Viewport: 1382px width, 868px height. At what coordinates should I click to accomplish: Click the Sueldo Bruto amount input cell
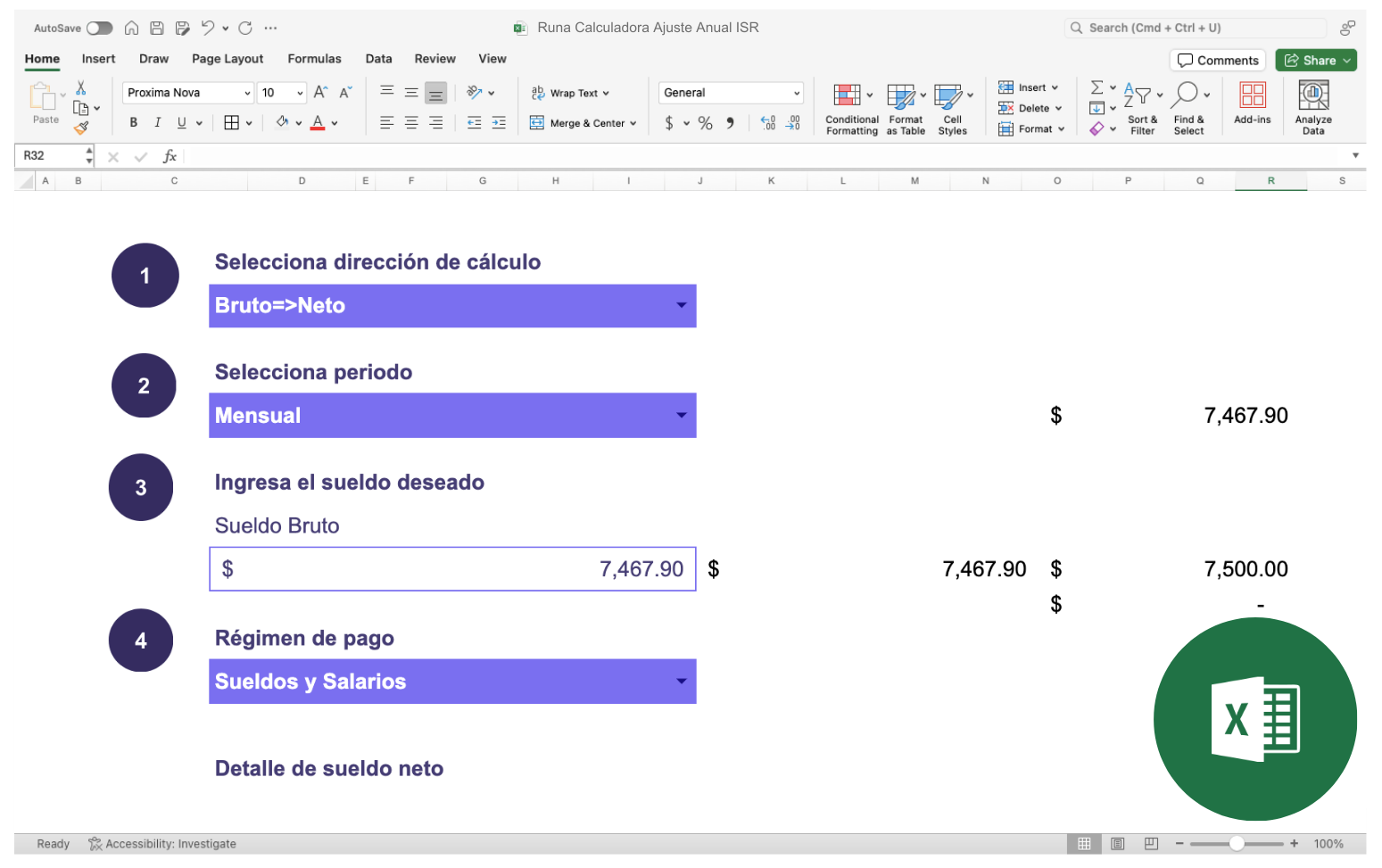pyautogui.click(x=452, y=569)
